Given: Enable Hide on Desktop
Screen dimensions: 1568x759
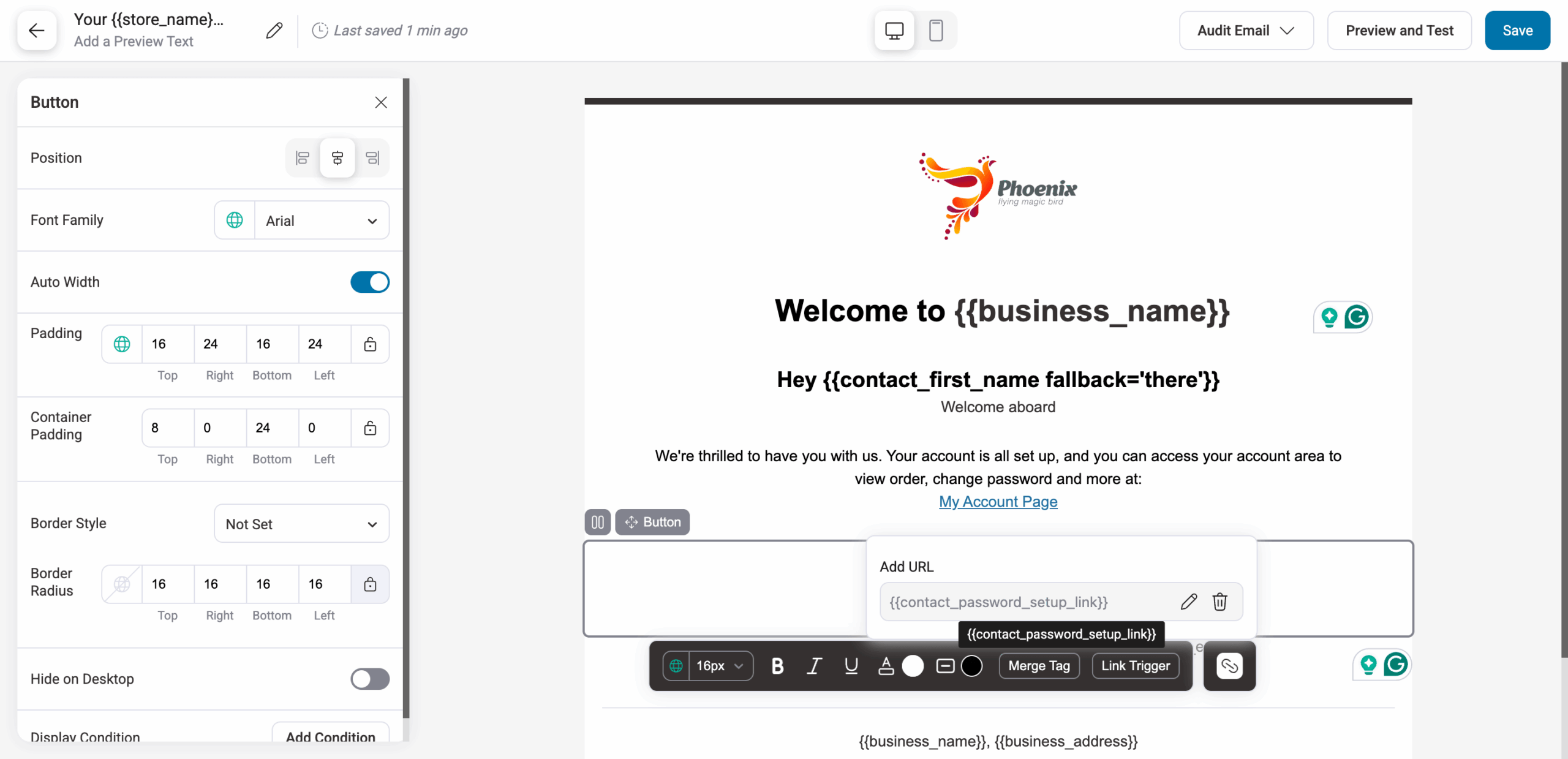Looking at the screenshot, I should pyautogui.click(x=369, y=679).
